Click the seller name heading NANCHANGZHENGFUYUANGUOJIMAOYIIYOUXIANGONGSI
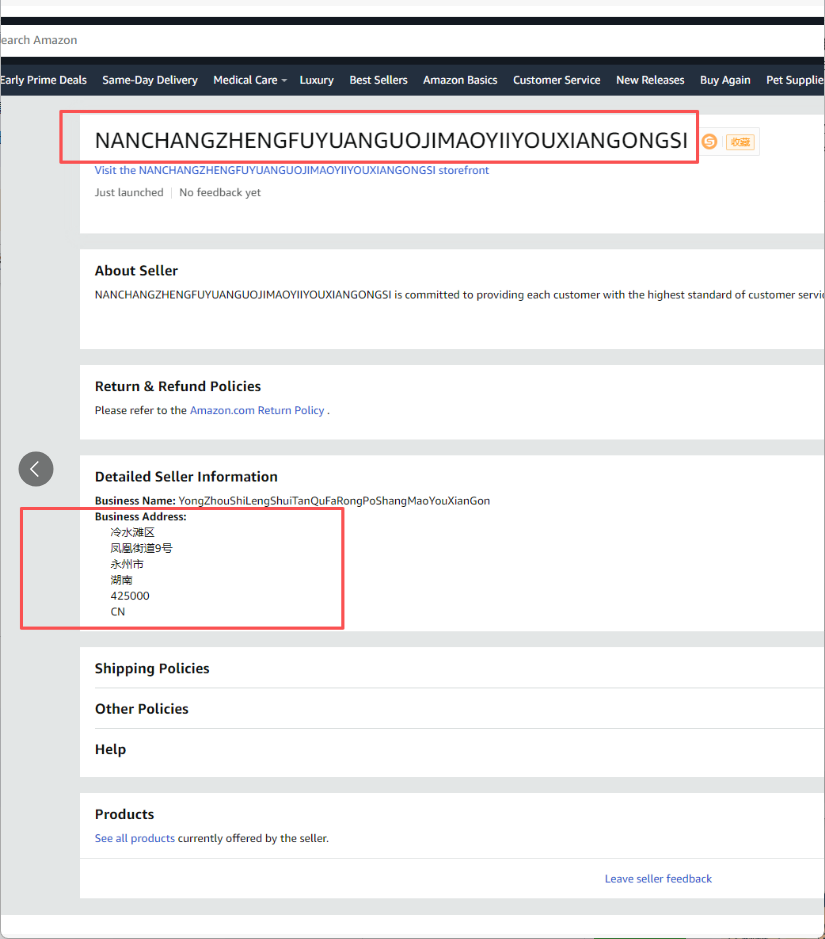The height and width of the screenshot is (939, 825). point(391,140)
